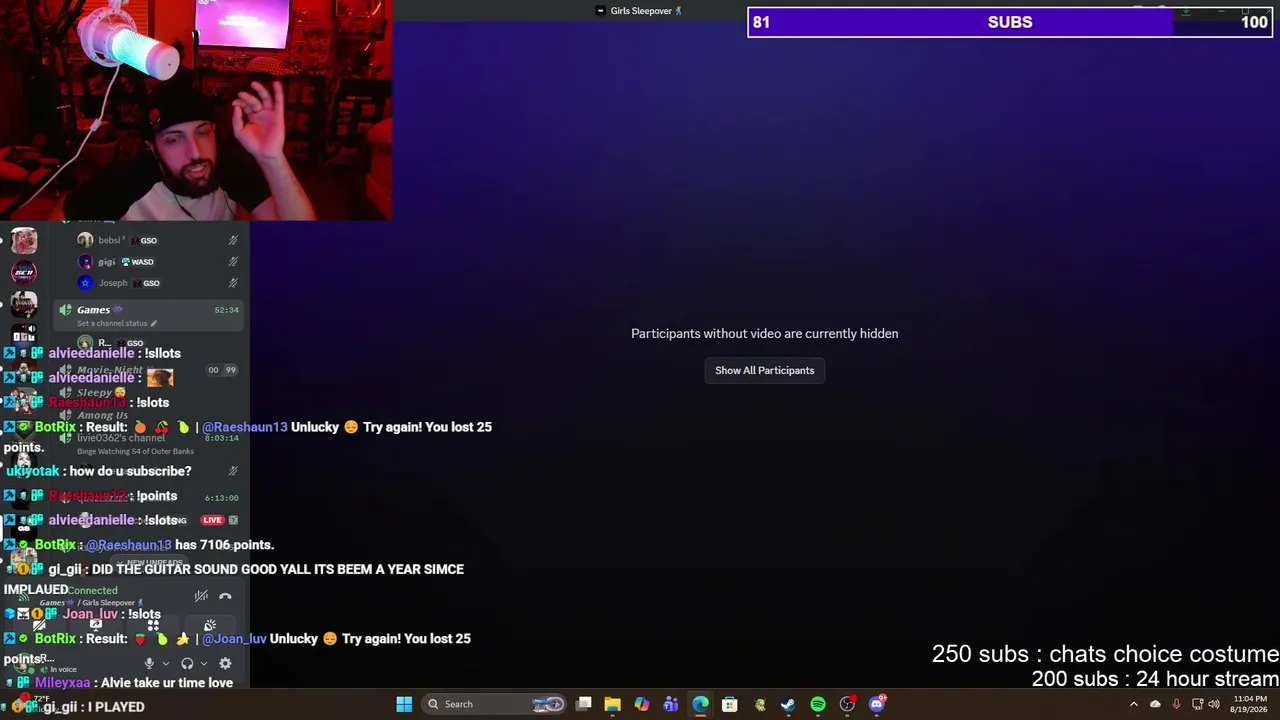Click the LIVE badge in channel list

pyautogui.click(x=212, y=520)
